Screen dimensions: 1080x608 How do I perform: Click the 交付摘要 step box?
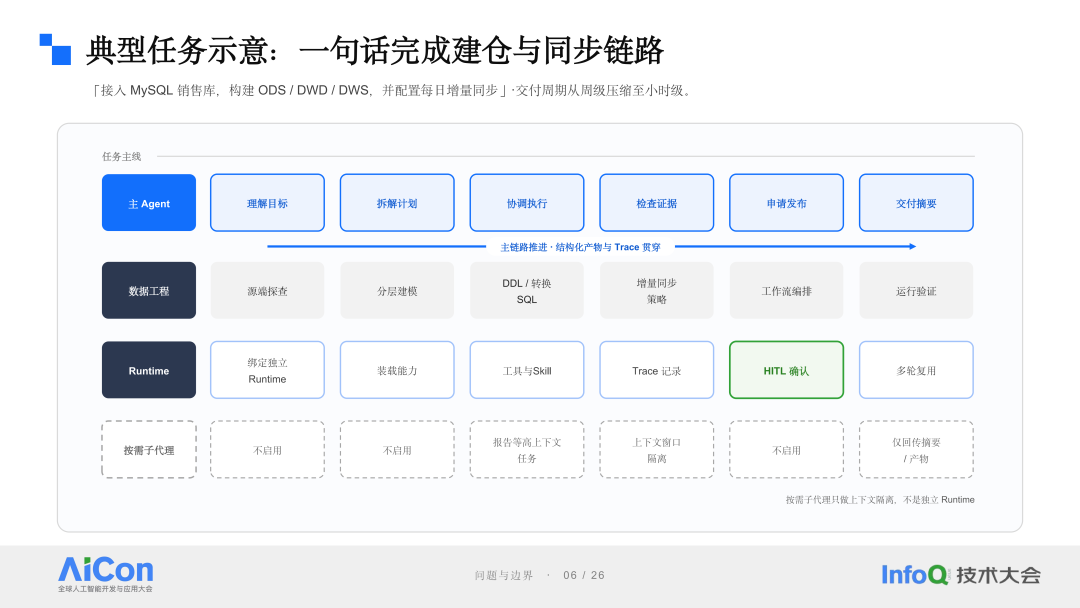(916, 202)
